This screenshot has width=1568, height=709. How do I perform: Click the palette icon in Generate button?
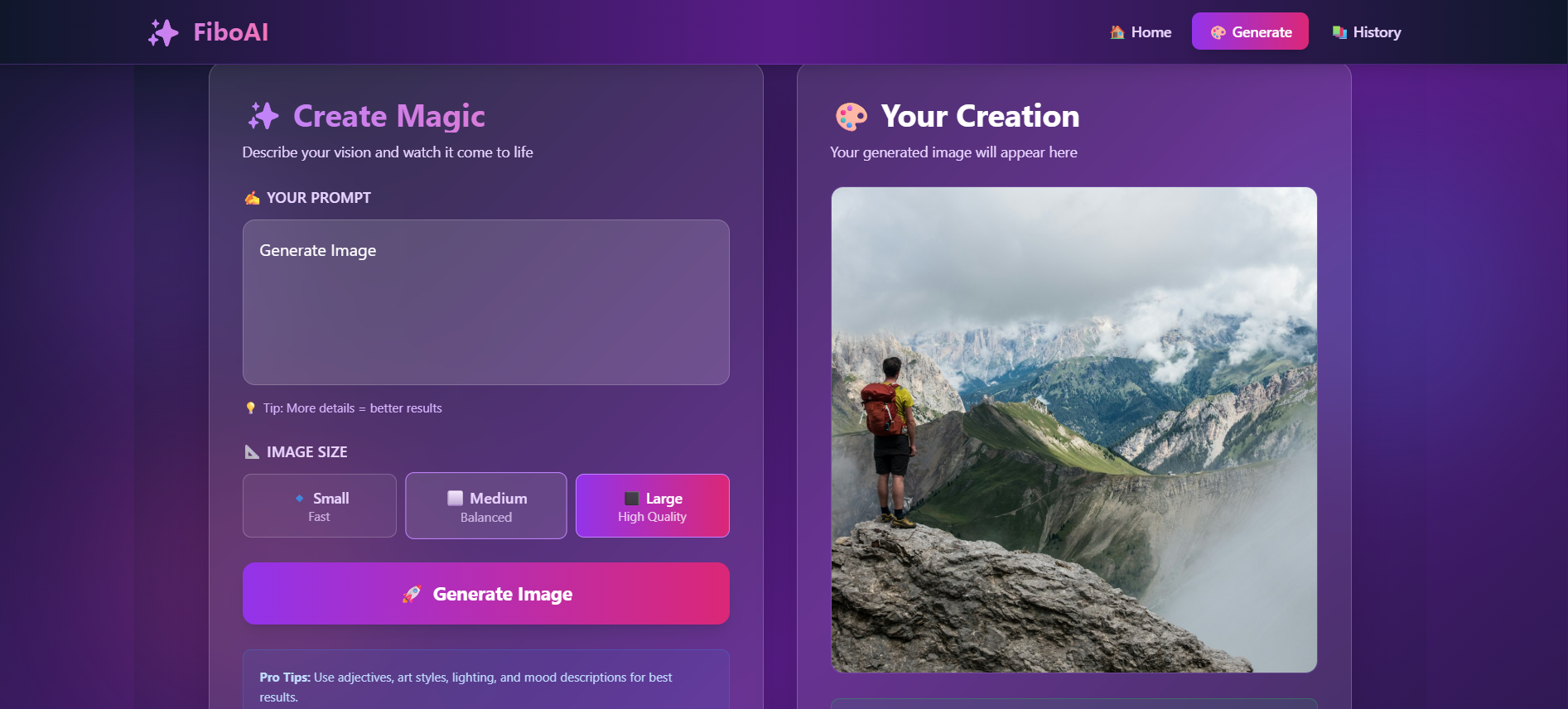[1218, 32]
